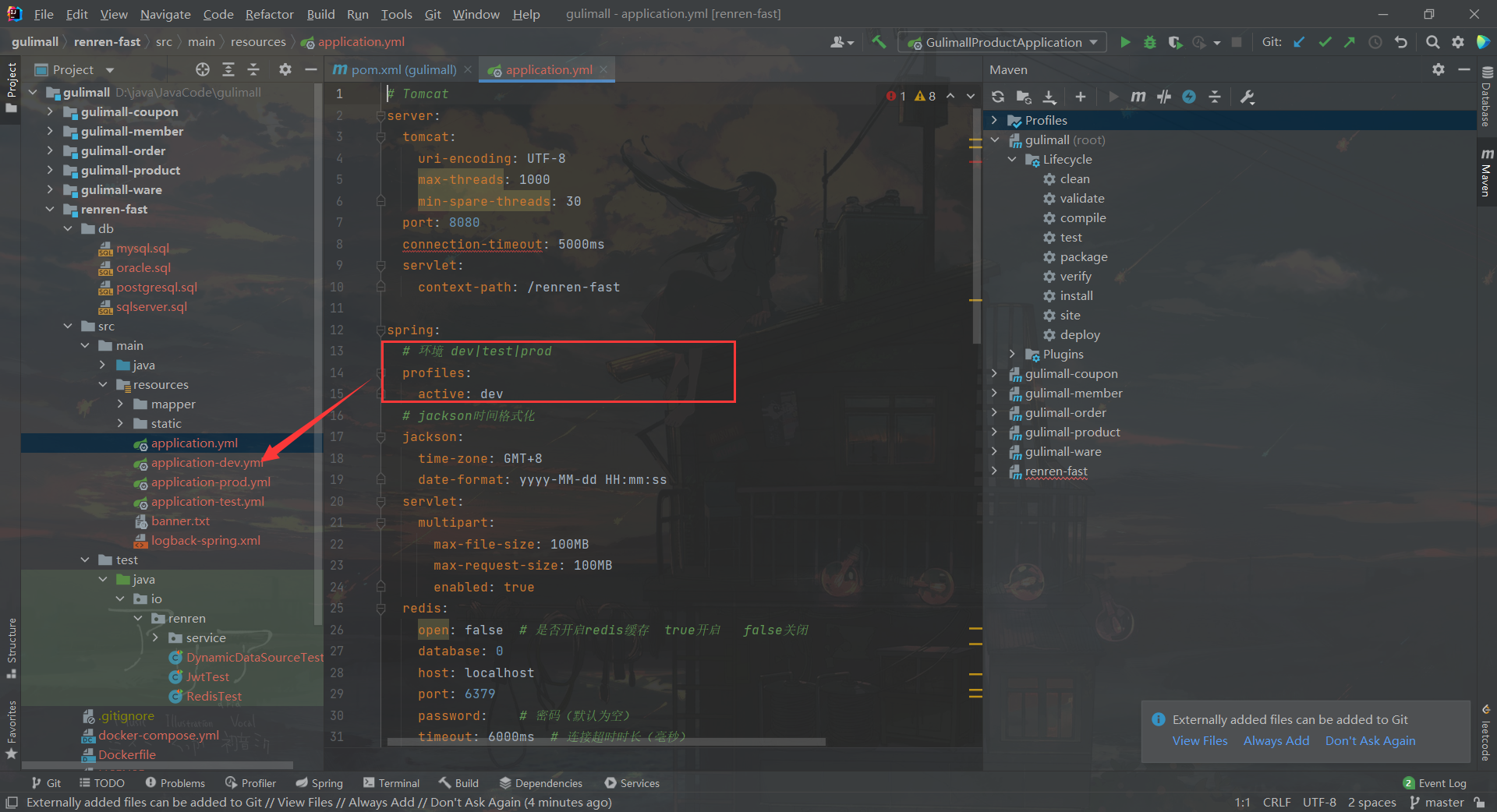Open Maven panel gear options
Screen dimensions: 1497x812
1438,69
